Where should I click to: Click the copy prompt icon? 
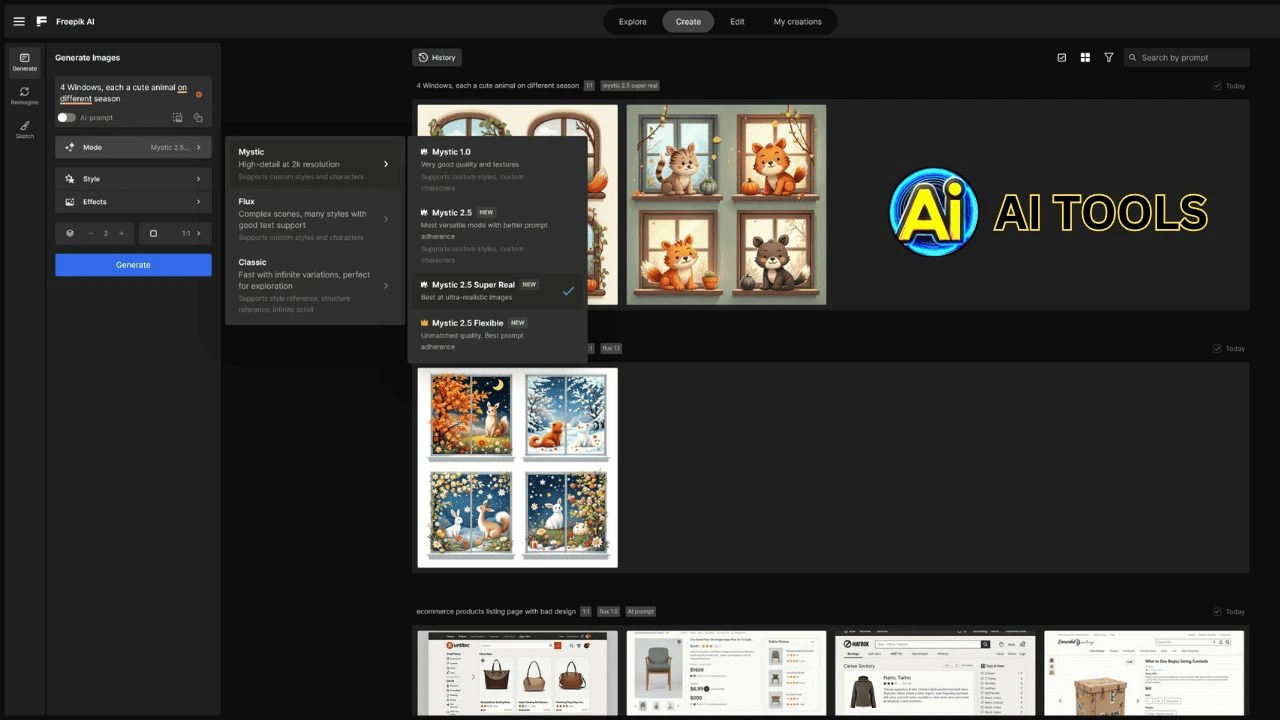pyautogui.click(x=198, y=118)
